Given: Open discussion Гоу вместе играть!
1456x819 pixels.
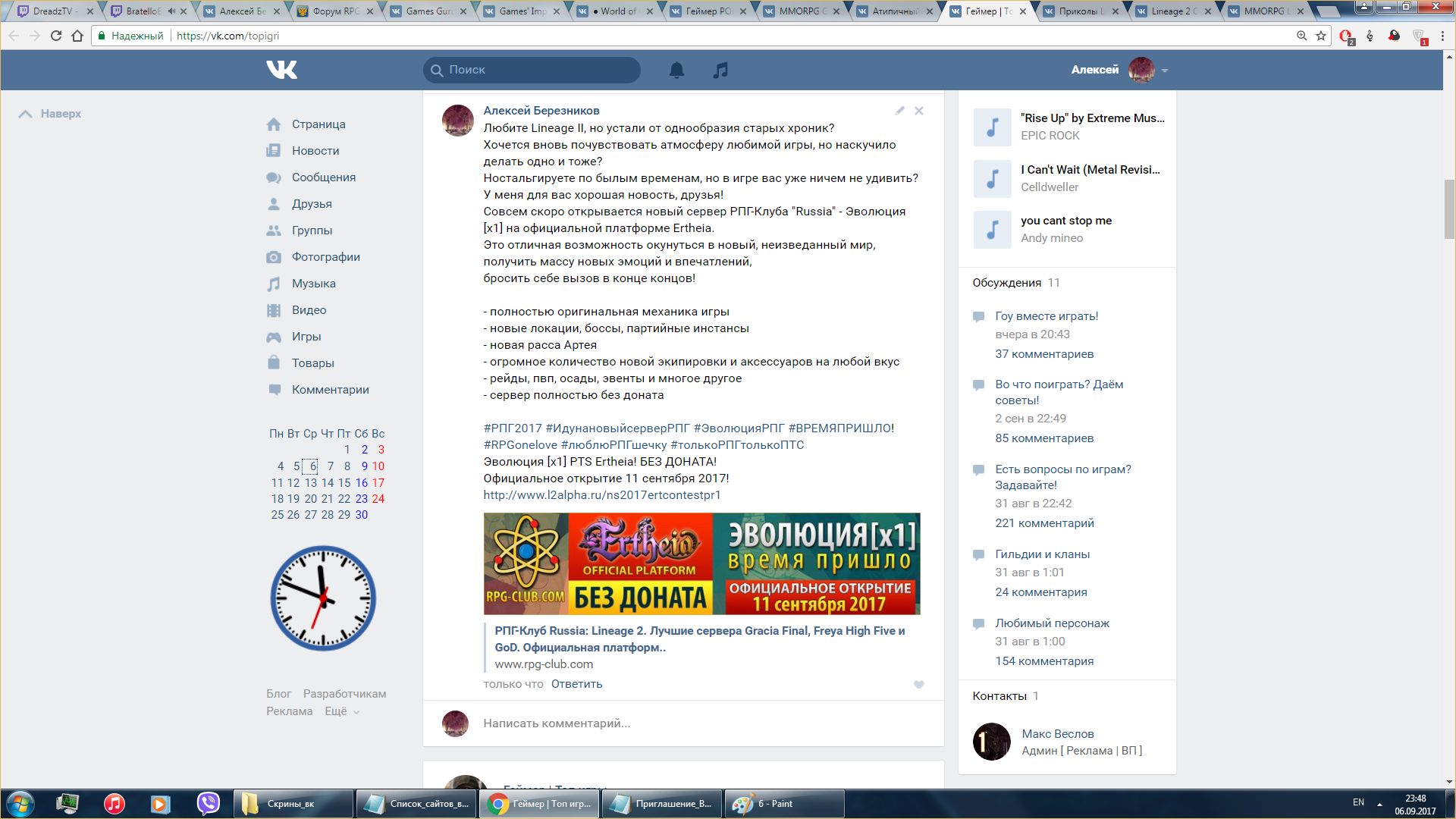Looking at the screenshot, I should 1046,316.
